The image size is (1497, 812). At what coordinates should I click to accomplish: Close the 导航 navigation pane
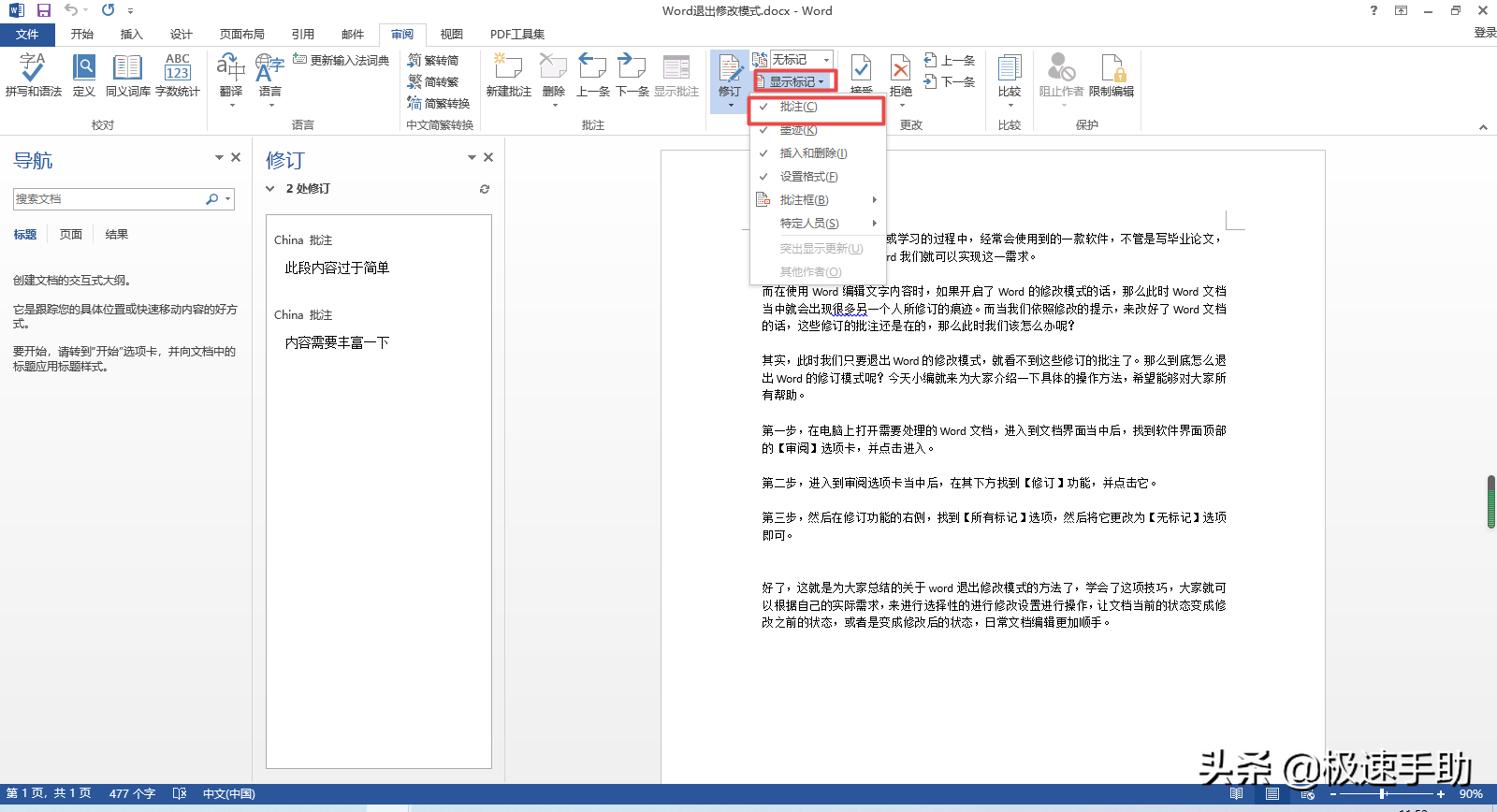coord(236,157)
